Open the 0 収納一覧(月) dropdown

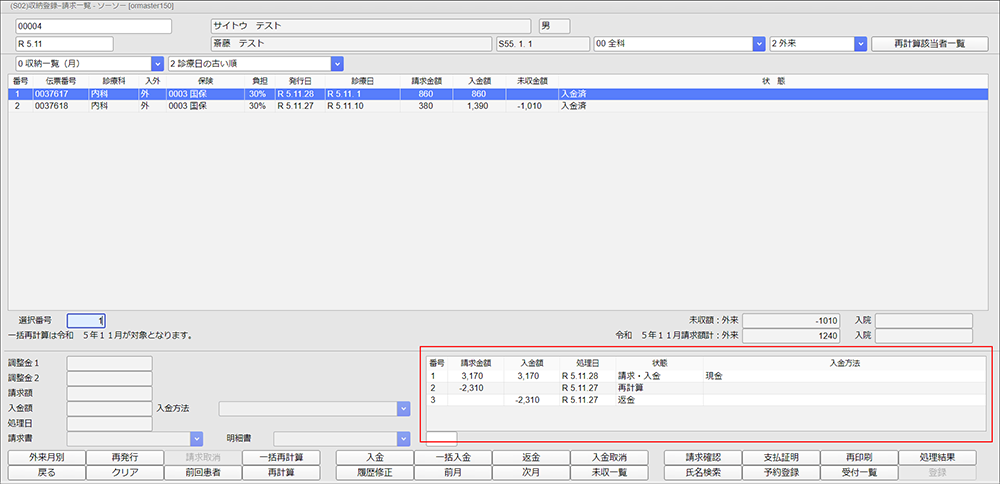(157, 63)
